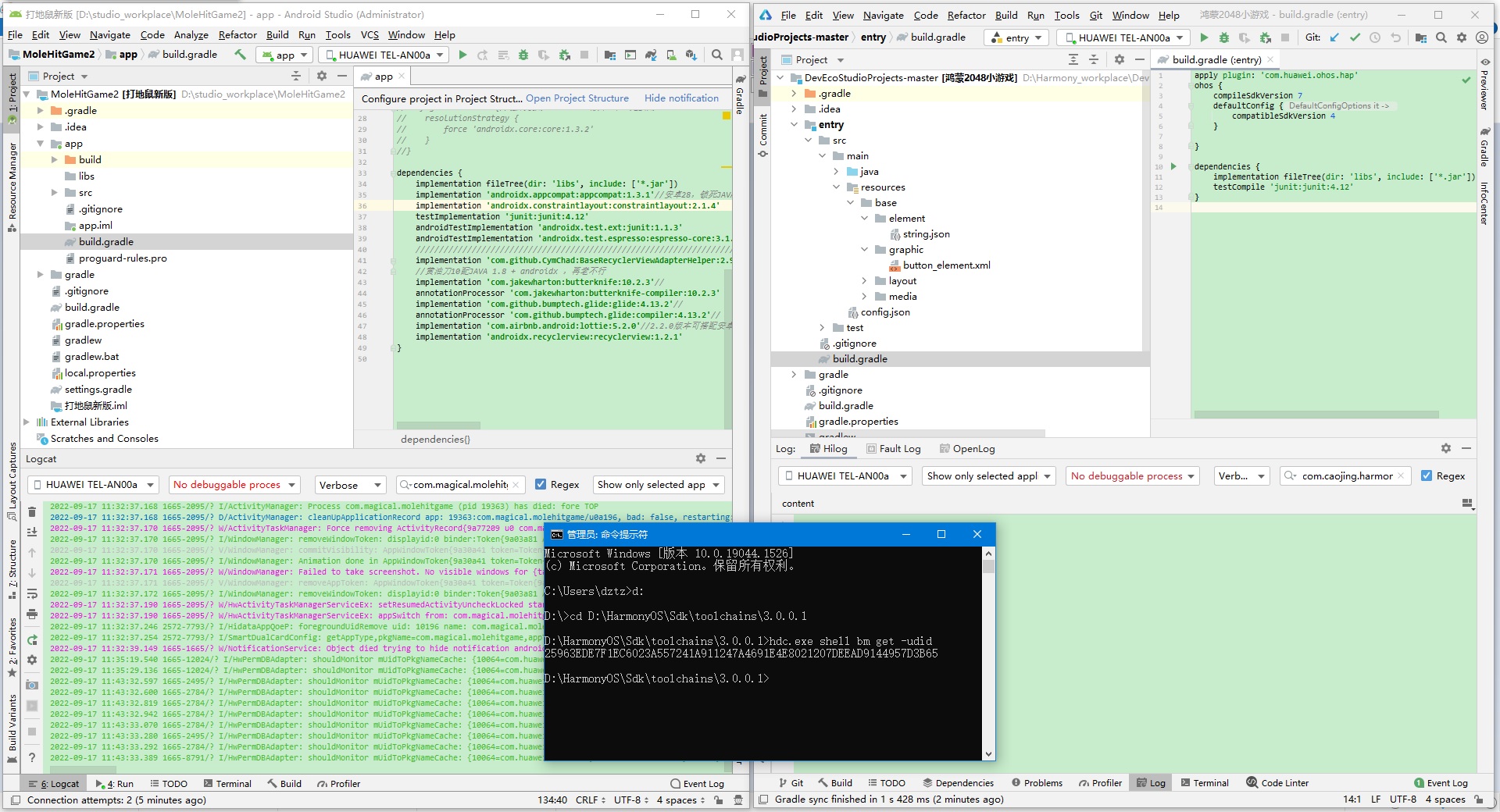Open Profiler in Android Studio bottom bar
1500x812 pixels.
point(339,784)
